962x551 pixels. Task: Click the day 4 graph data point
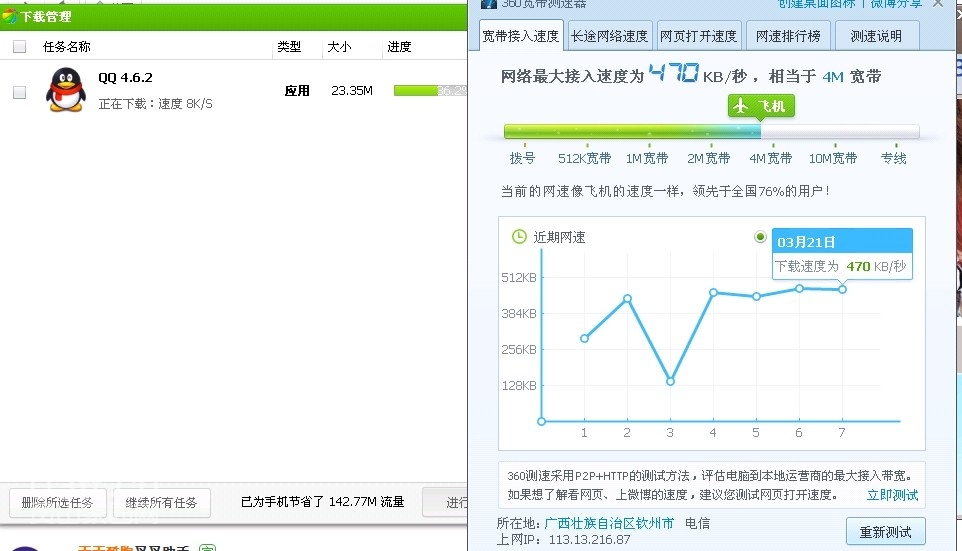tap(713, 293)
